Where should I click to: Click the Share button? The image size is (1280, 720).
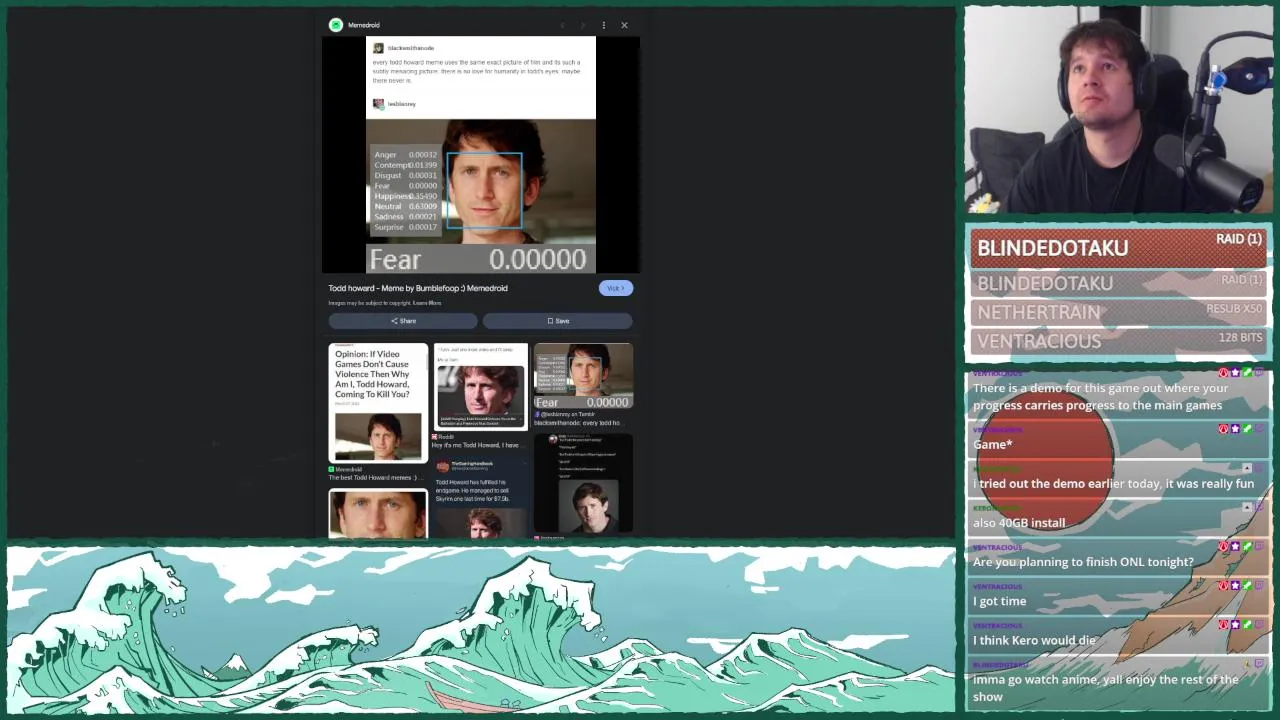point(403,321)
